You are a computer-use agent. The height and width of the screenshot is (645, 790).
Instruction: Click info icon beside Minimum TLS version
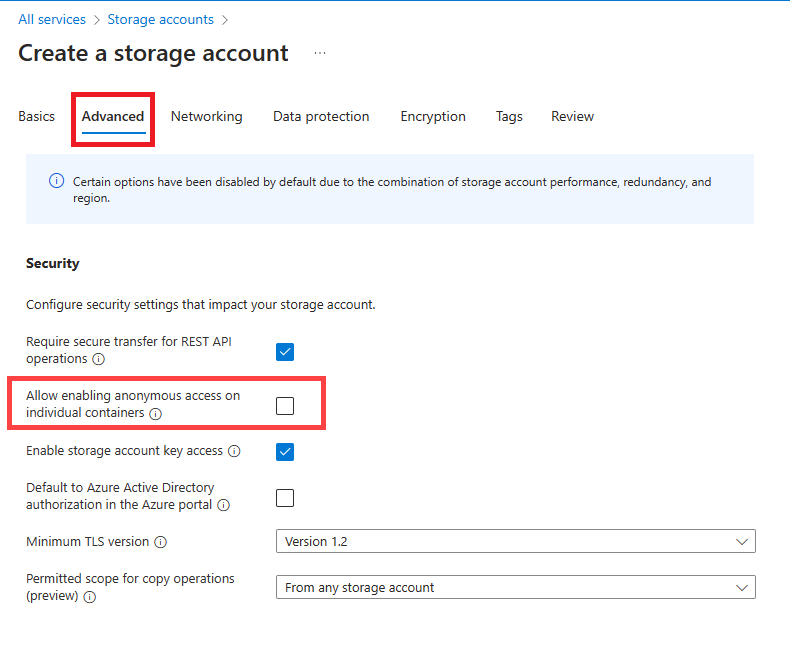[160, 542]
